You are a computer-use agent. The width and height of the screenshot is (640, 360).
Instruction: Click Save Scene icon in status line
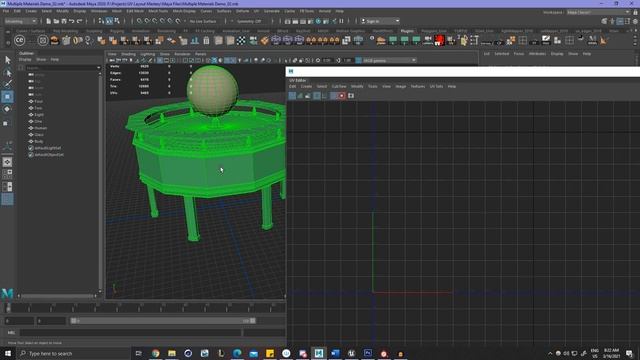[64, 21]
